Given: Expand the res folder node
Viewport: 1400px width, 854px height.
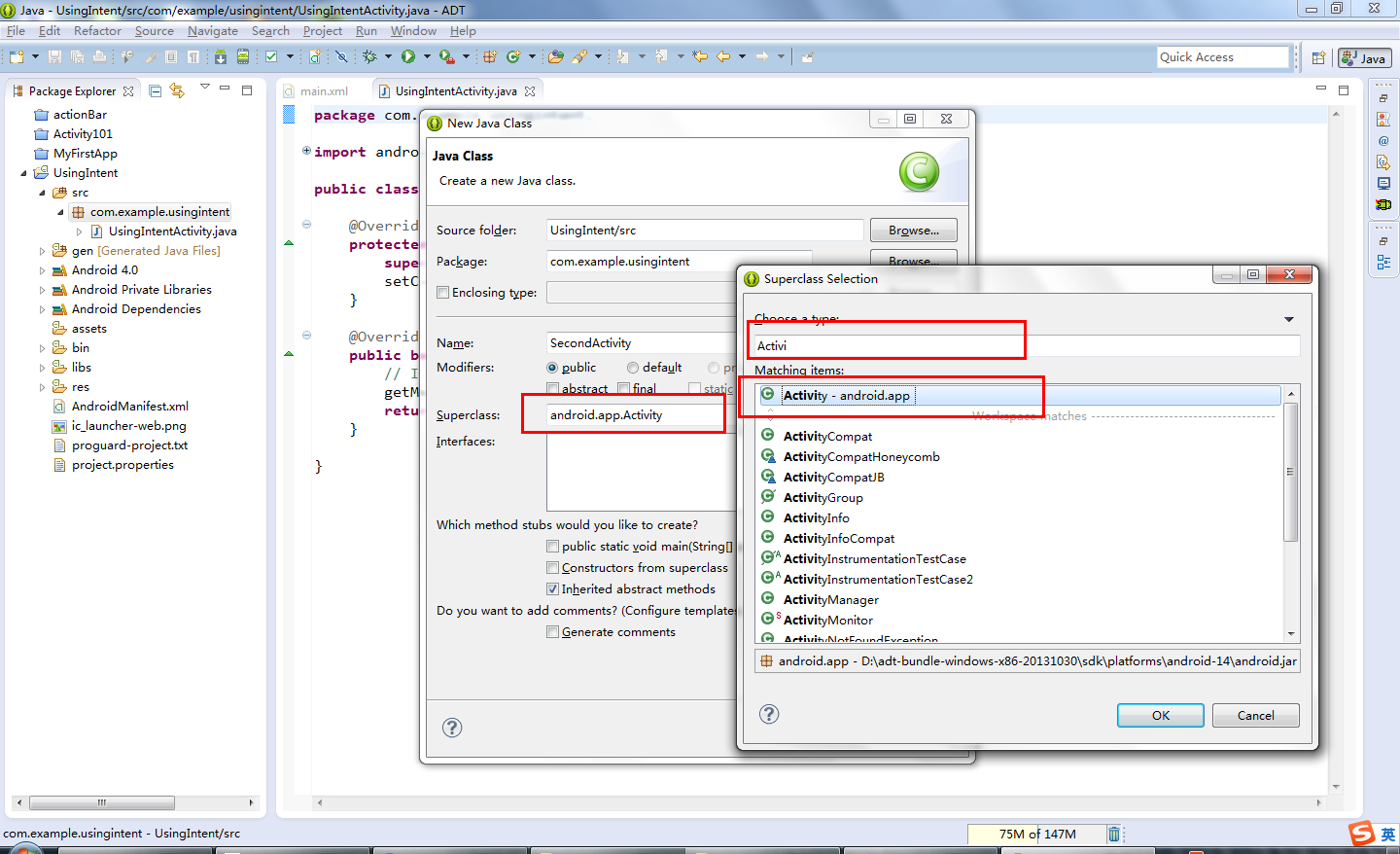Looking at the screenshot, I should (43, 387).
